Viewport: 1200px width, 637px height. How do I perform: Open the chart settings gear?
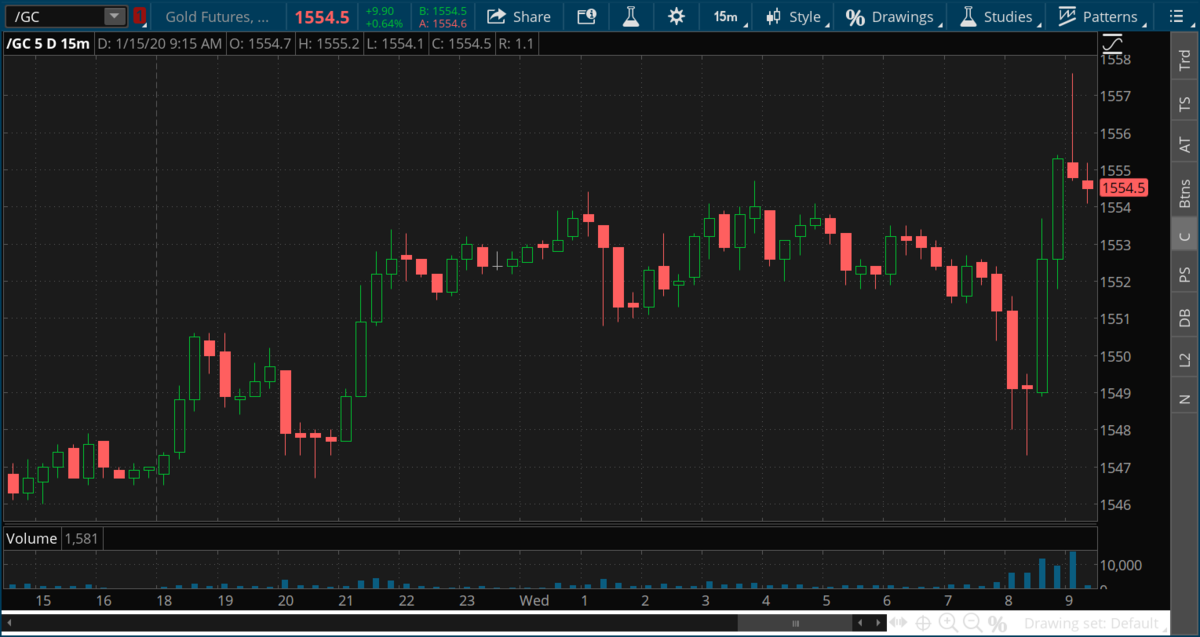(677, 16)
